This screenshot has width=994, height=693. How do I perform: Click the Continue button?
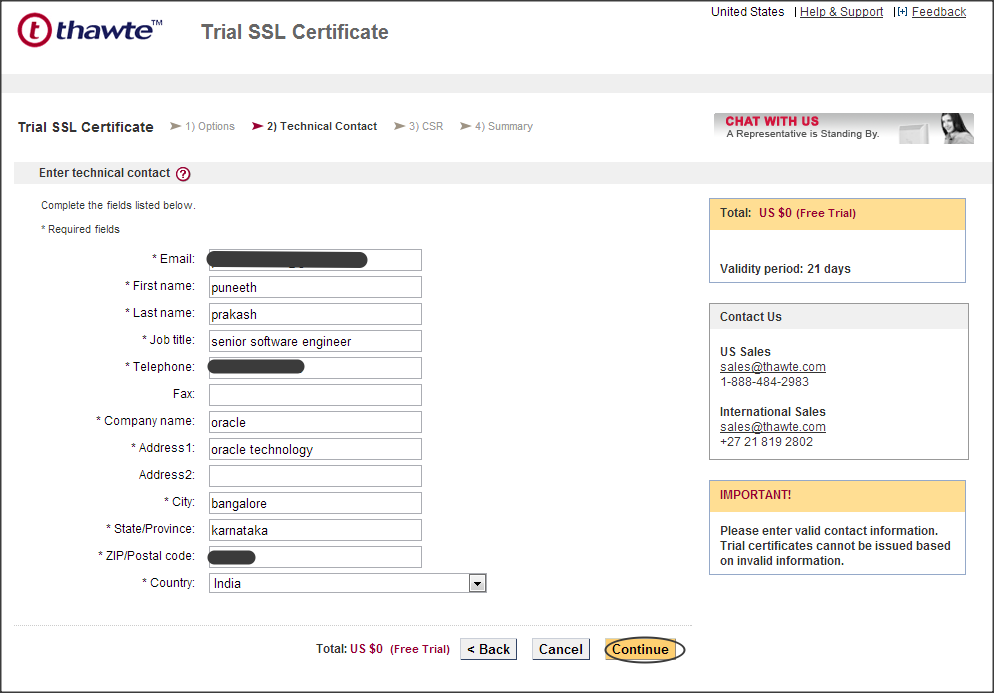pyautogui.click(x=640, y=649)
